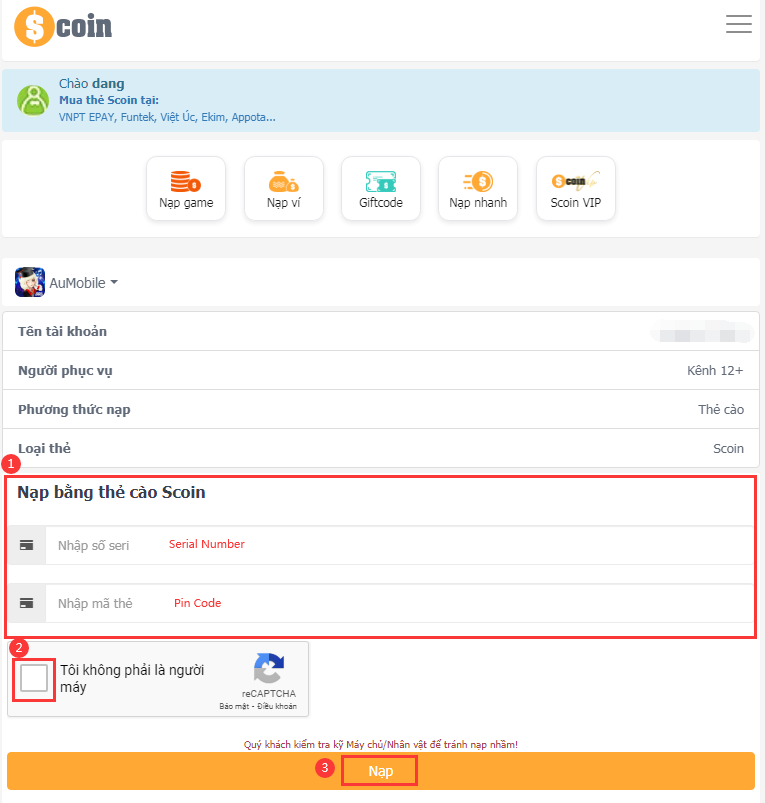Click the orange Nạp submit button
The image size is (765, 803).
click(380, 771)
